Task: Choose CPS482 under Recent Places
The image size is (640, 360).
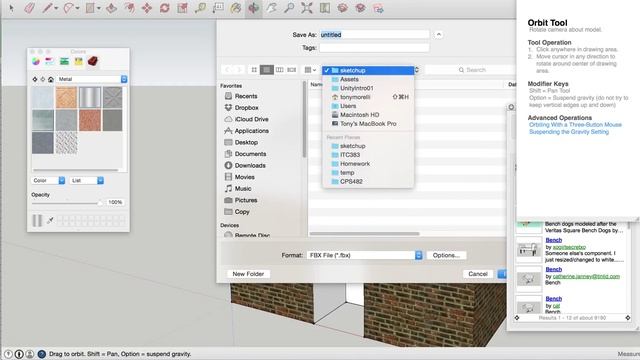Action: click(368, 182)
